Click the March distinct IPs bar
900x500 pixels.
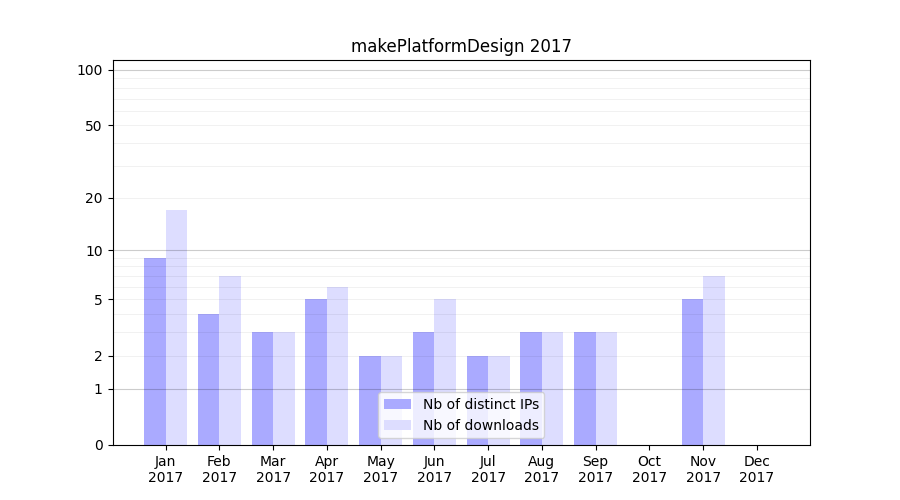[x=262, y=388]
